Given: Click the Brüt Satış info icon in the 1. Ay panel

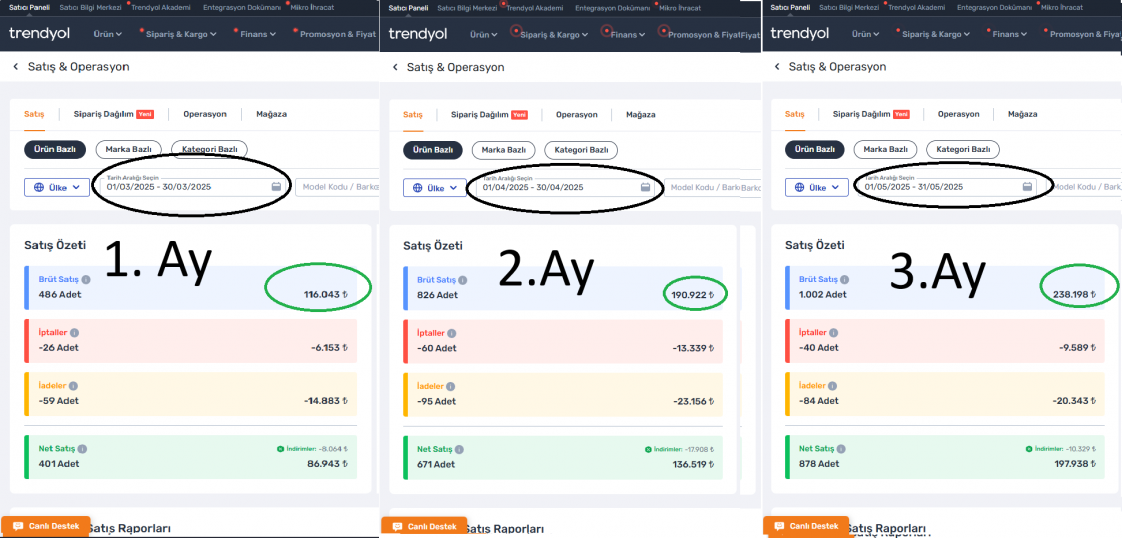Looking at the screenshot, I should coord(86,280).
